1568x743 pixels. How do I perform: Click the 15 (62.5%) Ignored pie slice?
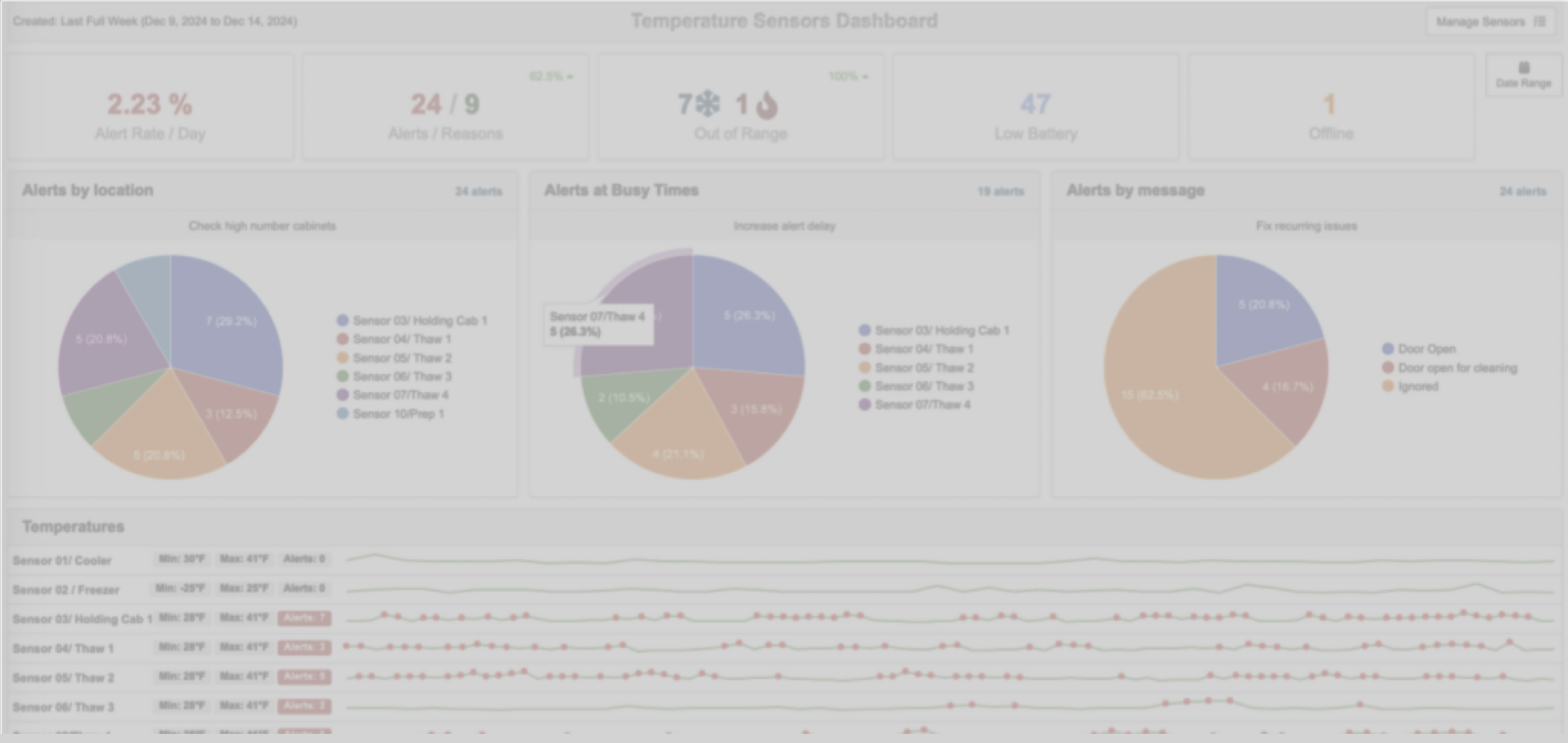click(1155, 396)
